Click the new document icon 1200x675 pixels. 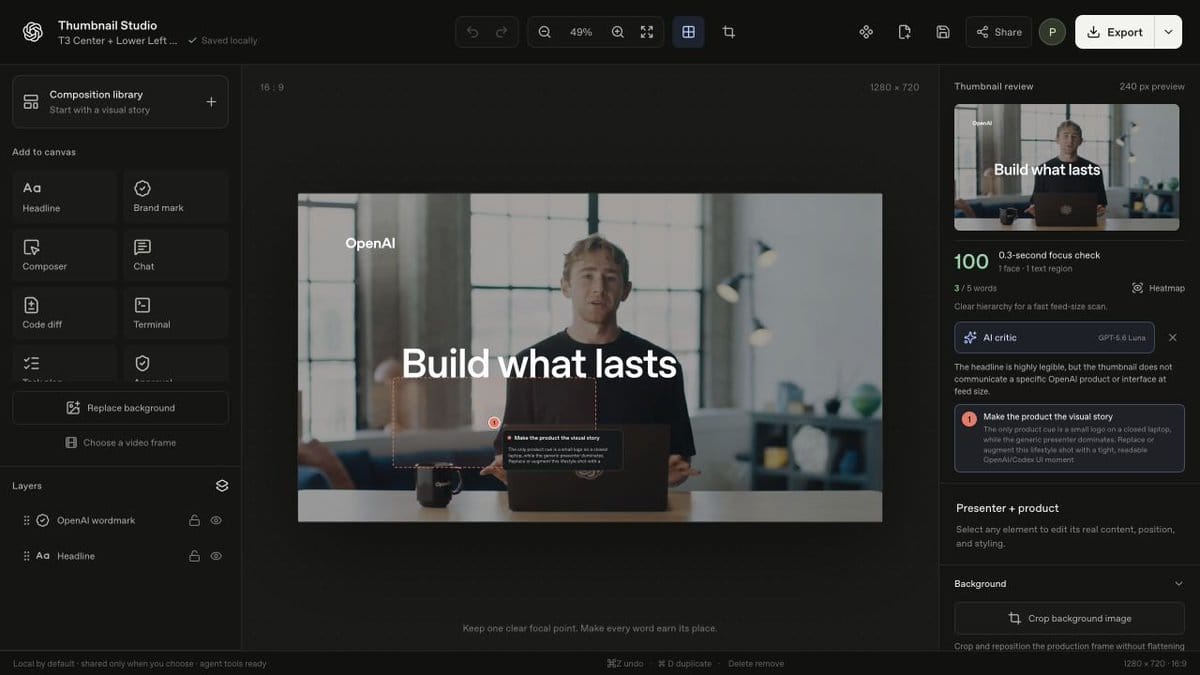(x=904, y=32)
